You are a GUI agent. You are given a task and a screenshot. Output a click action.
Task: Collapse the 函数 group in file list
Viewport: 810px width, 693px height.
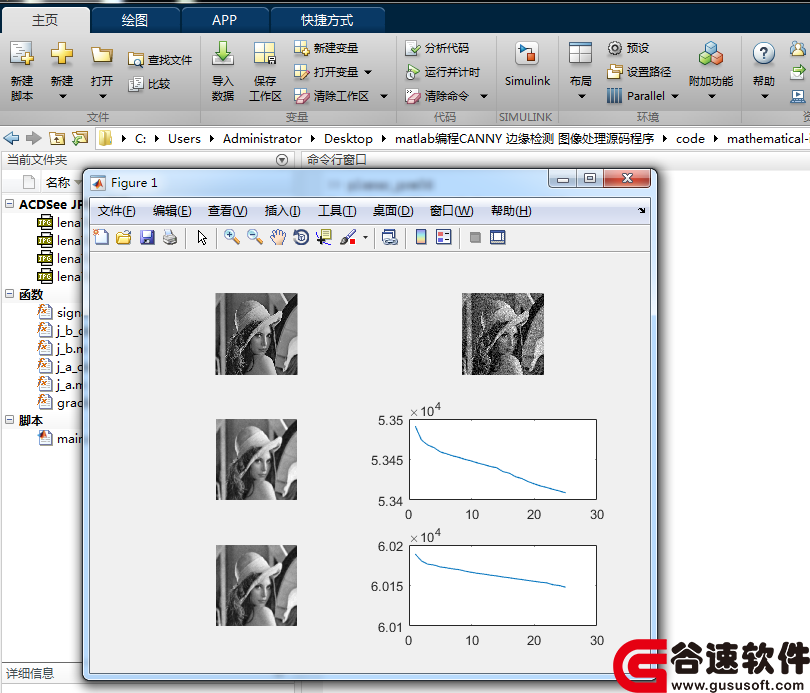pyautogui.click(x=9, y=294)
